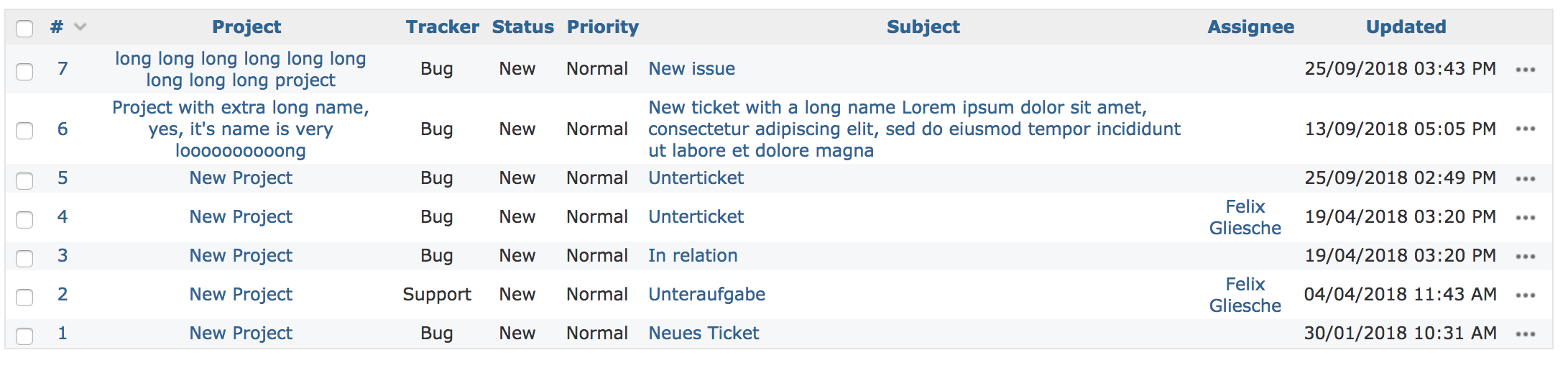Viewport: 1568px width, 368px height.
Task: Toggle the select-all checkbox in header
Action: click(24, 29)
